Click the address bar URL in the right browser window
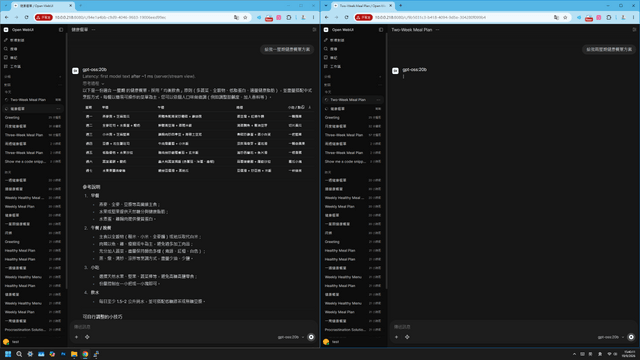 (x=430, y=18)
